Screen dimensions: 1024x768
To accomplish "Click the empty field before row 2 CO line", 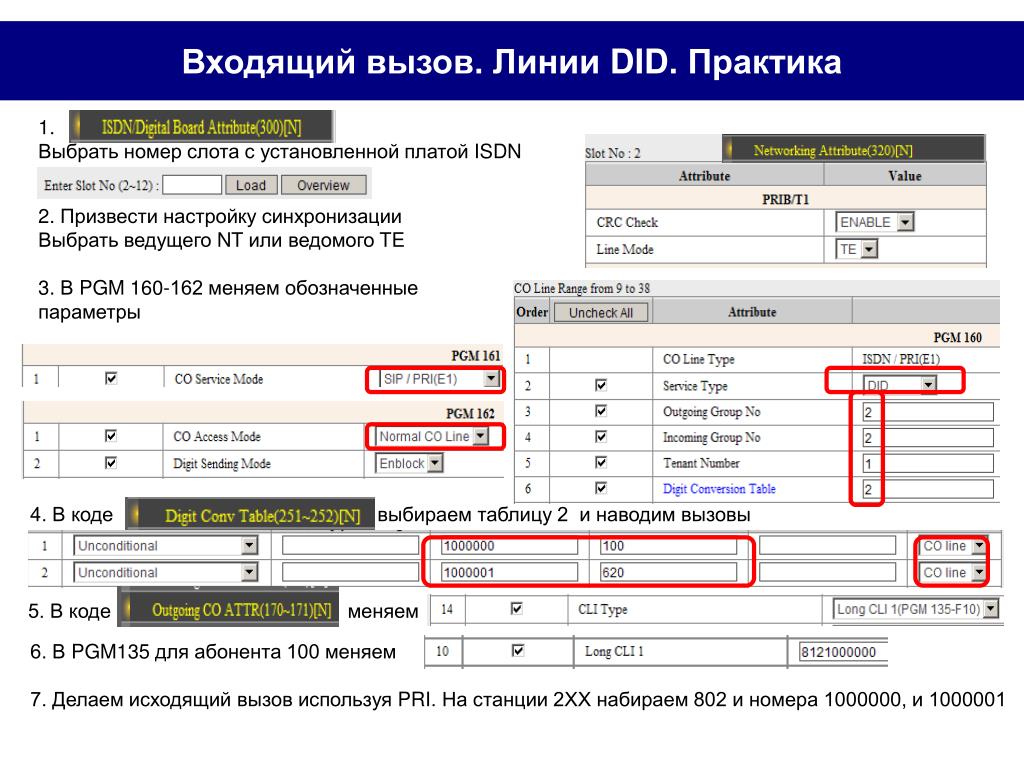I will [827, 573].
